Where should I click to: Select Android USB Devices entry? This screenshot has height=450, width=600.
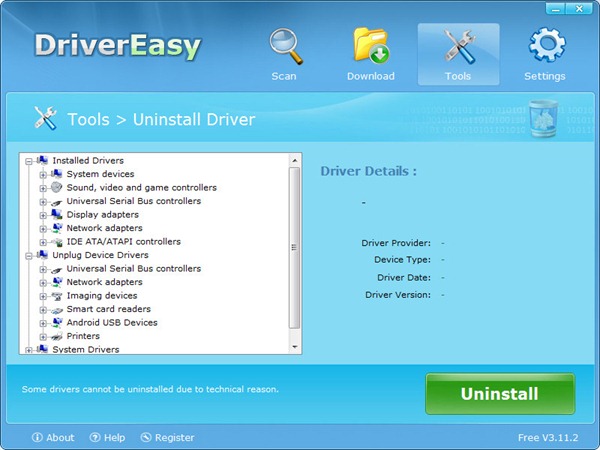click(112, 323)
